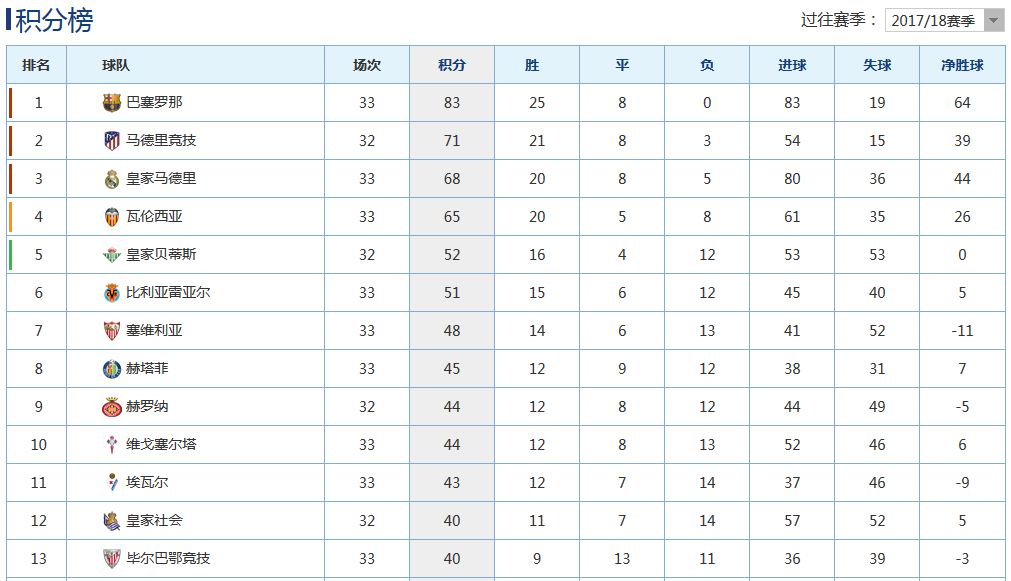
Task: Click the season selector dropdown arrow
Action: tap(994, 20)
